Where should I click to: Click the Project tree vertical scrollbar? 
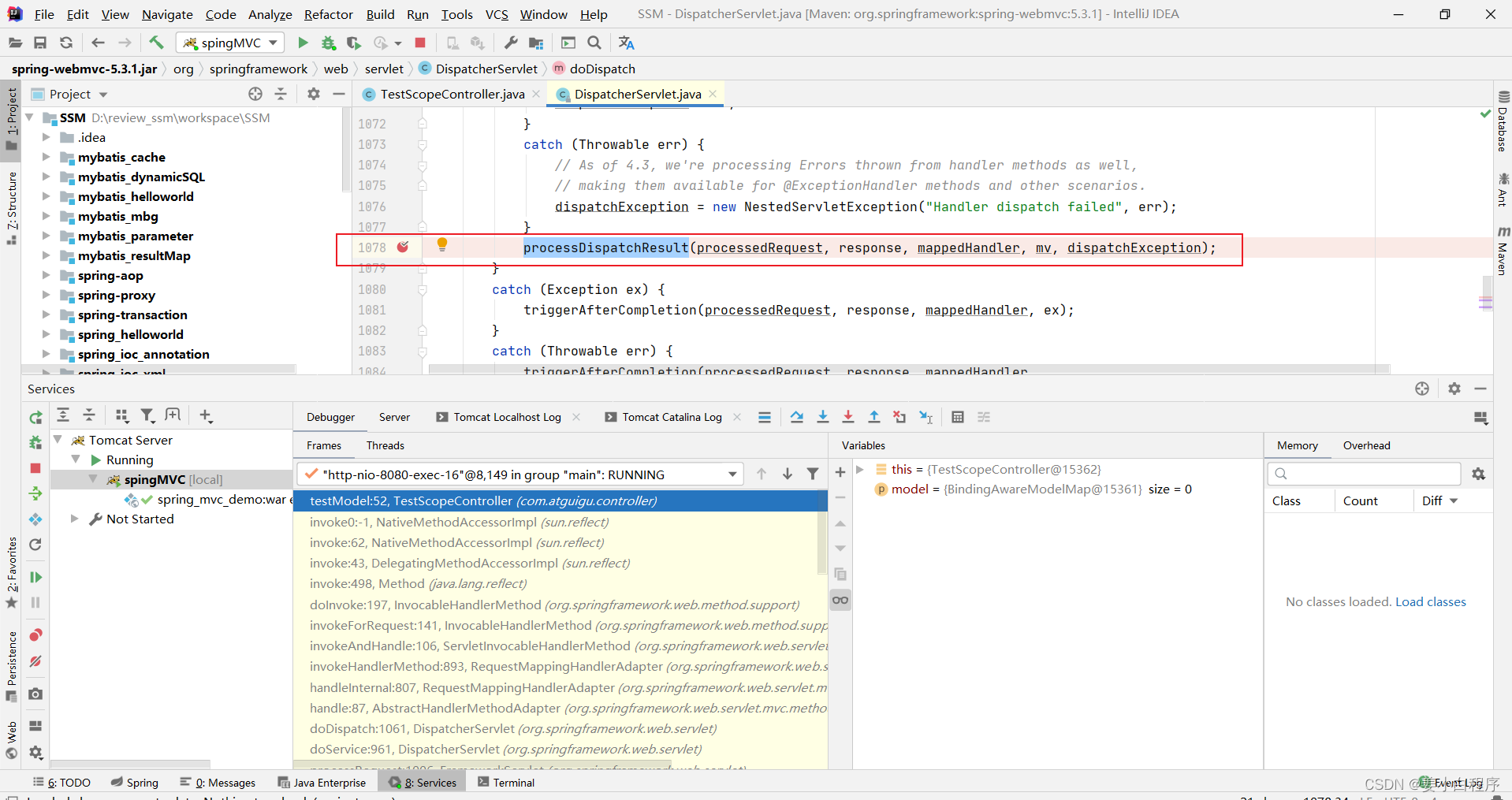pos(345,150)
